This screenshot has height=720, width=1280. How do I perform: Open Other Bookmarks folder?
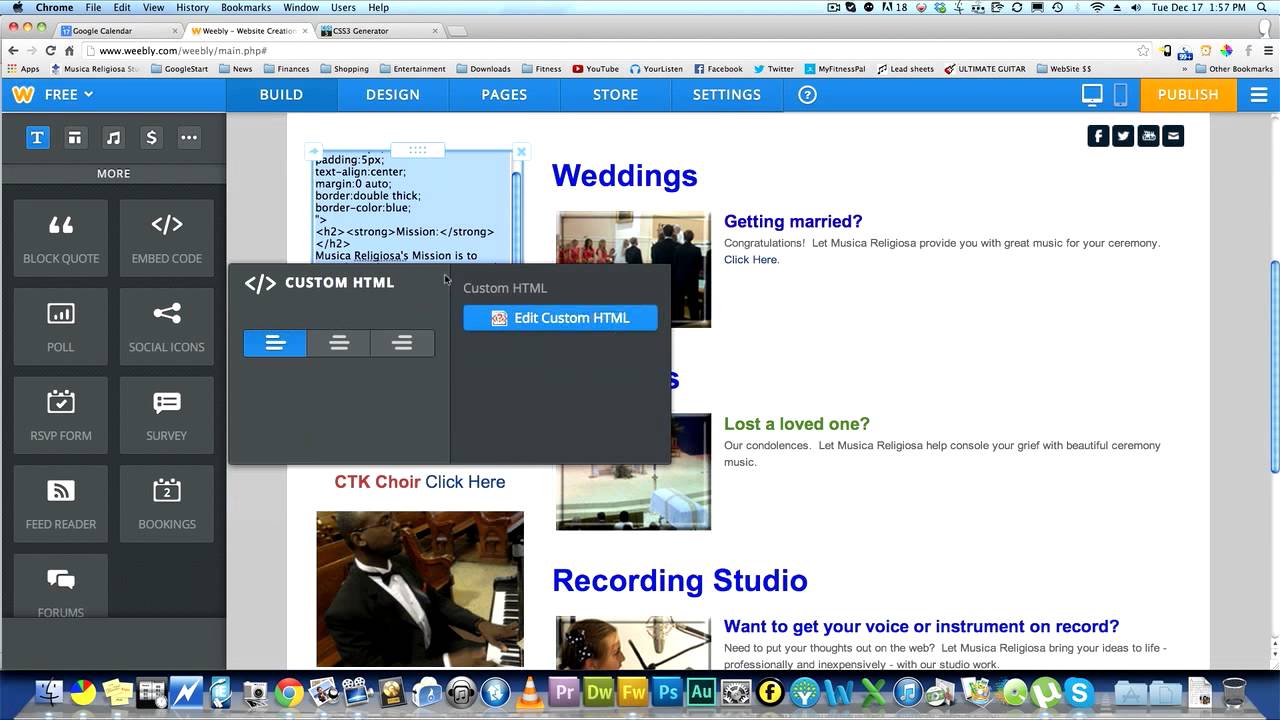click(1233, 69)
